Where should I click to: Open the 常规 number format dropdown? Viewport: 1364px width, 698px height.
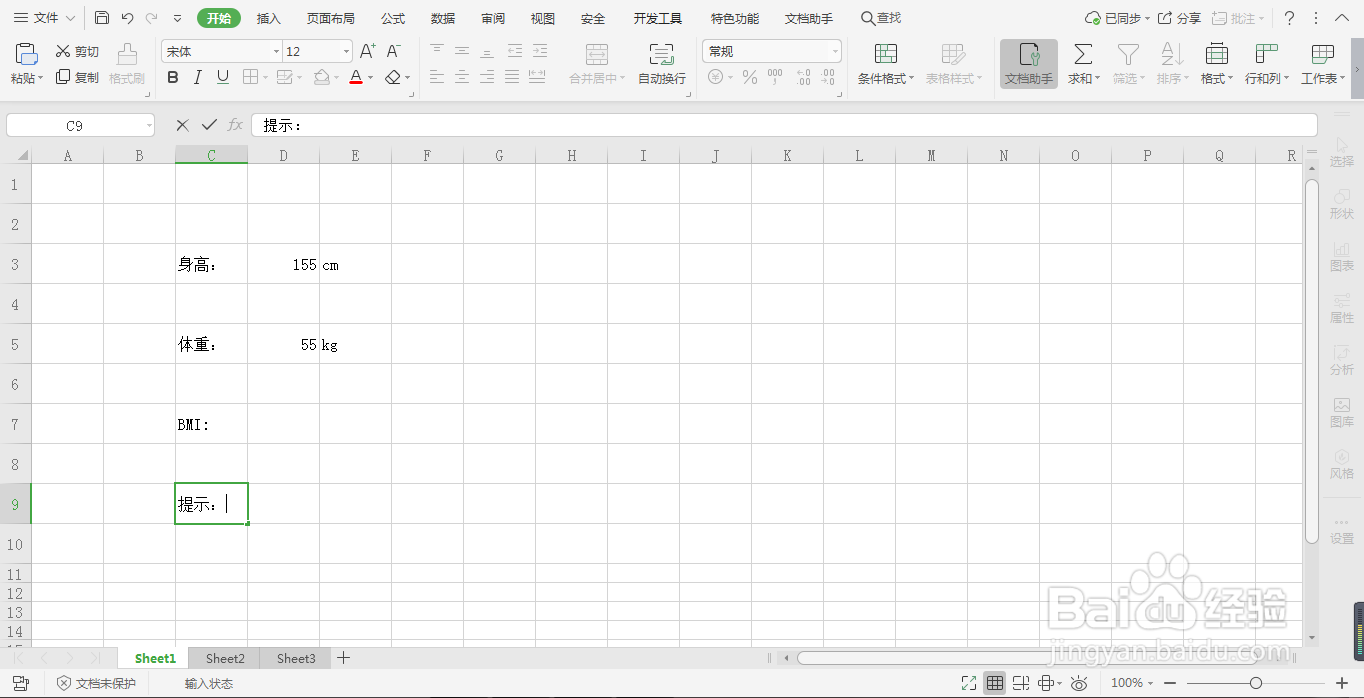[835, 51]
